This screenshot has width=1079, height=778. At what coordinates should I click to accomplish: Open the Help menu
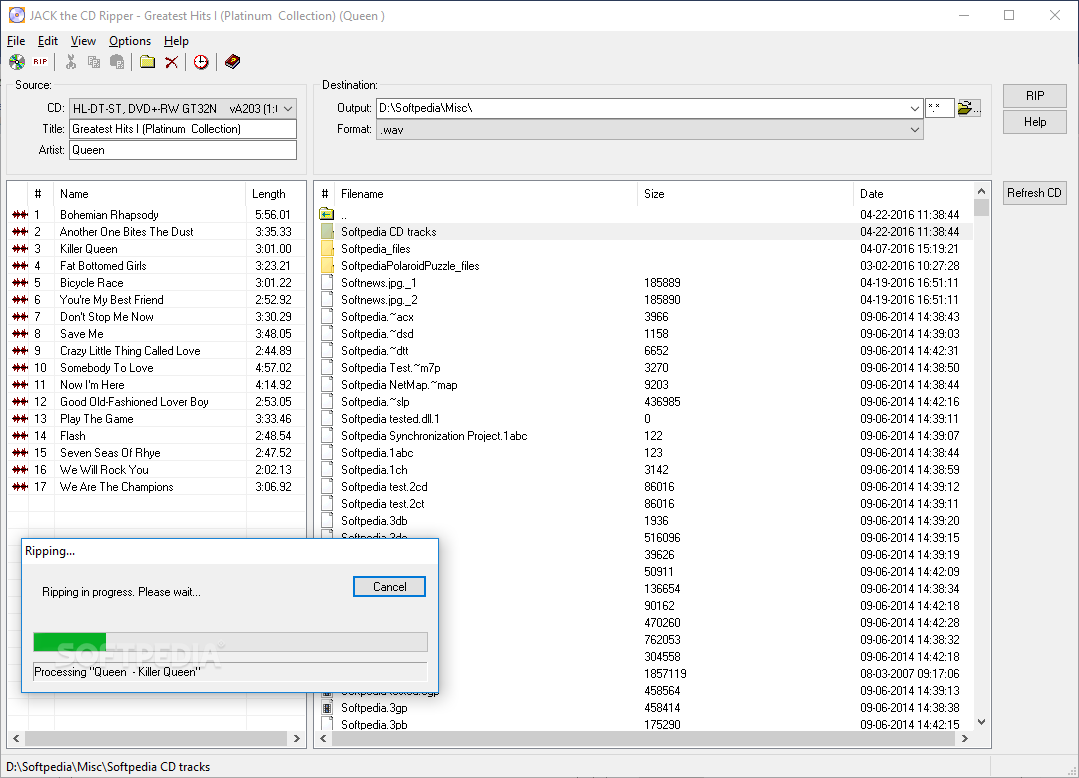[176, 41]
